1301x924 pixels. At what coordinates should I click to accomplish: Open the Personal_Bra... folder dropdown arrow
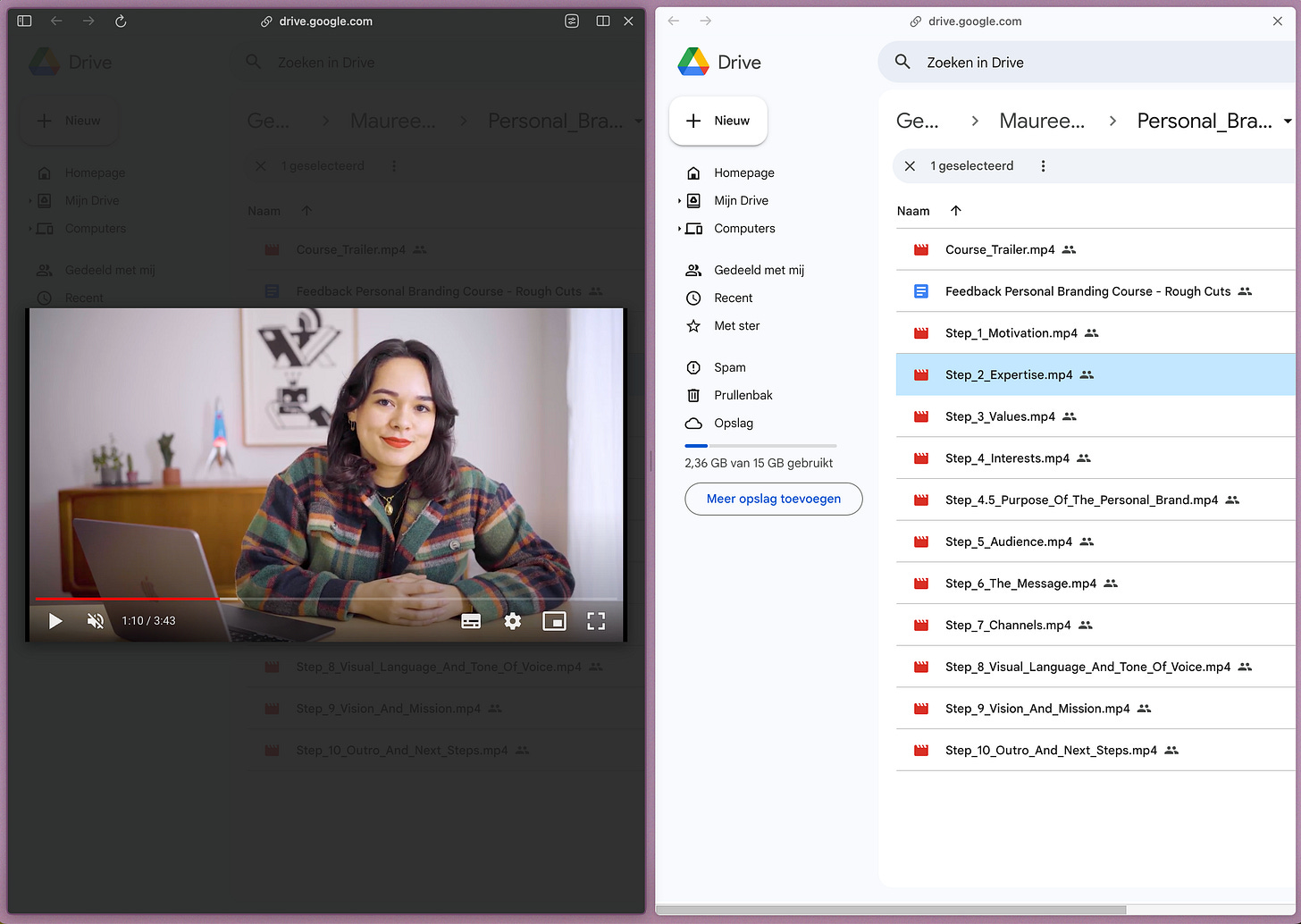point(1288,121)
